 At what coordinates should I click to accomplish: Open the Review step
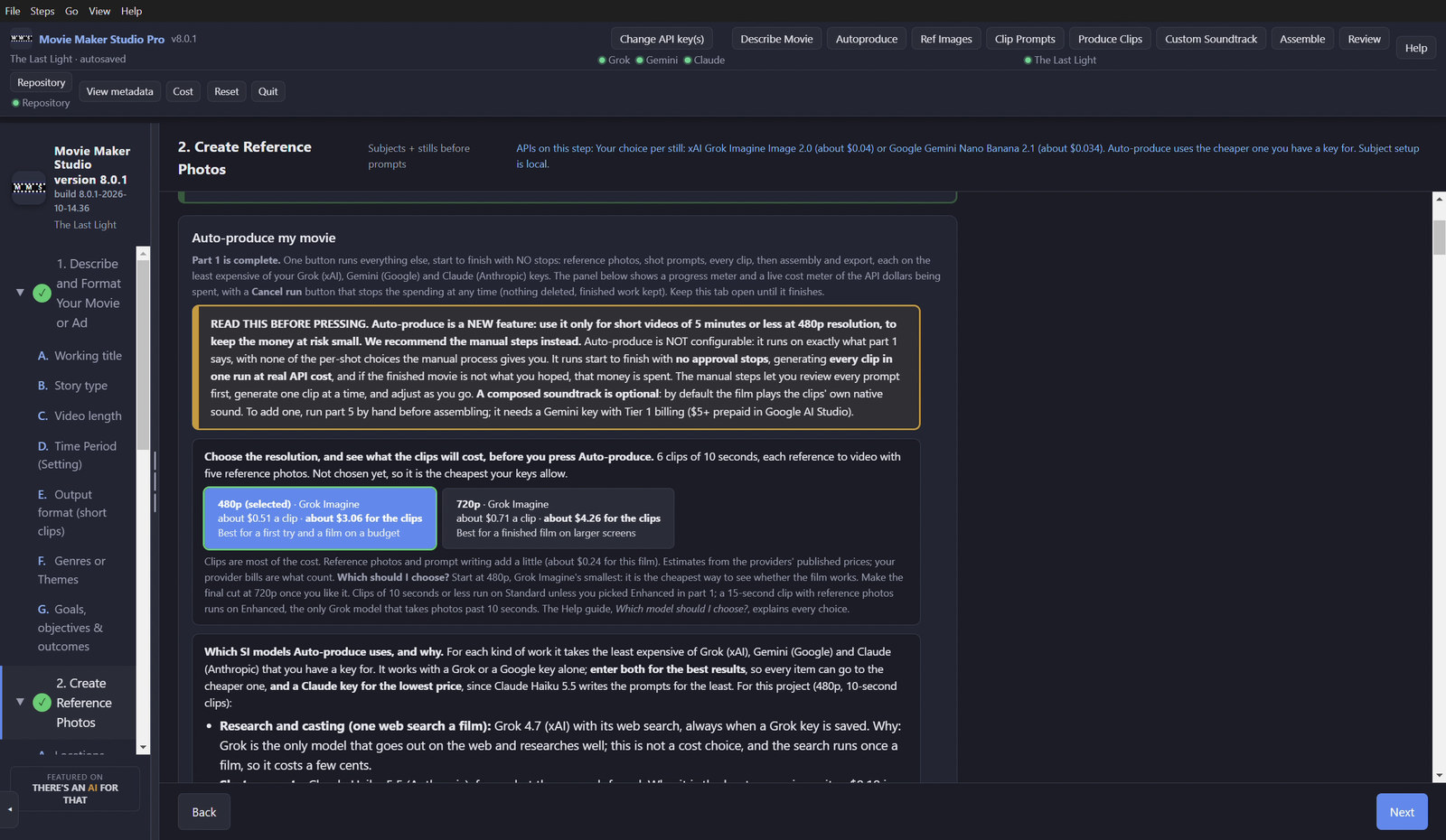pyautogui.click(x=1364, y=39)
